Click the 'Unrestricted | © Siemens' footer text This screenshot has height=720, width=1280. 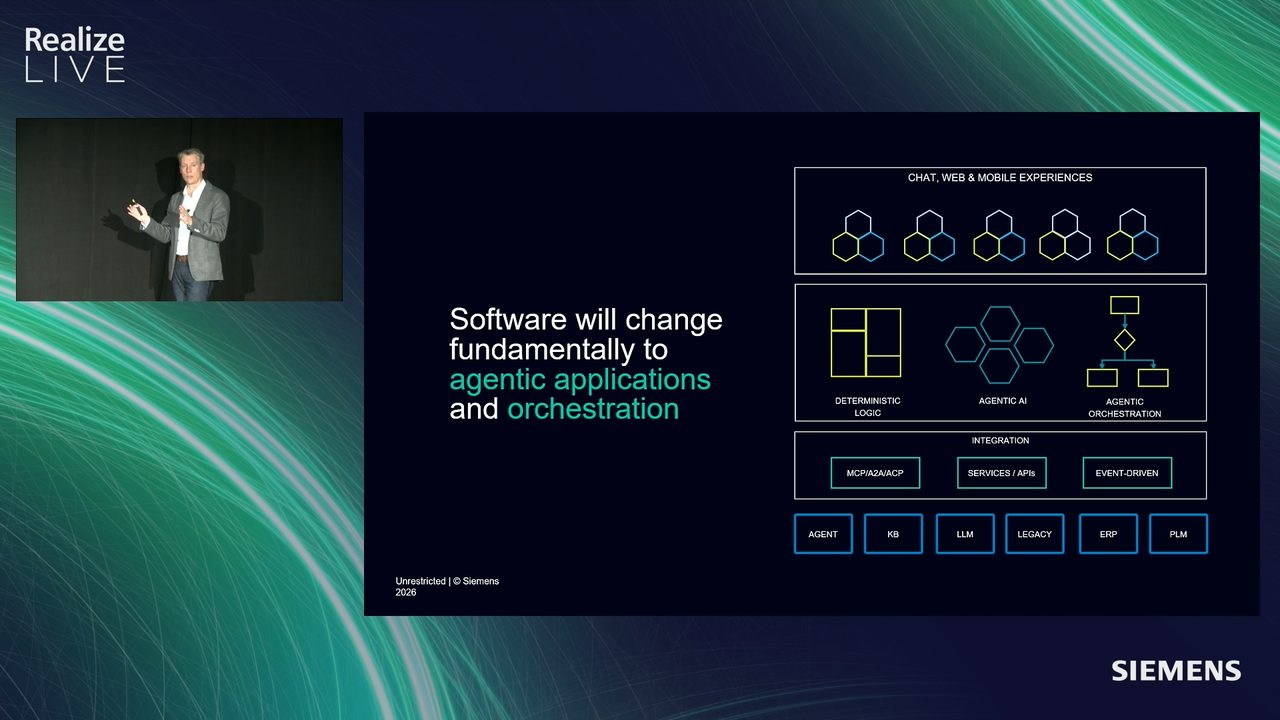pyautogui.click(x=447, y=581)
